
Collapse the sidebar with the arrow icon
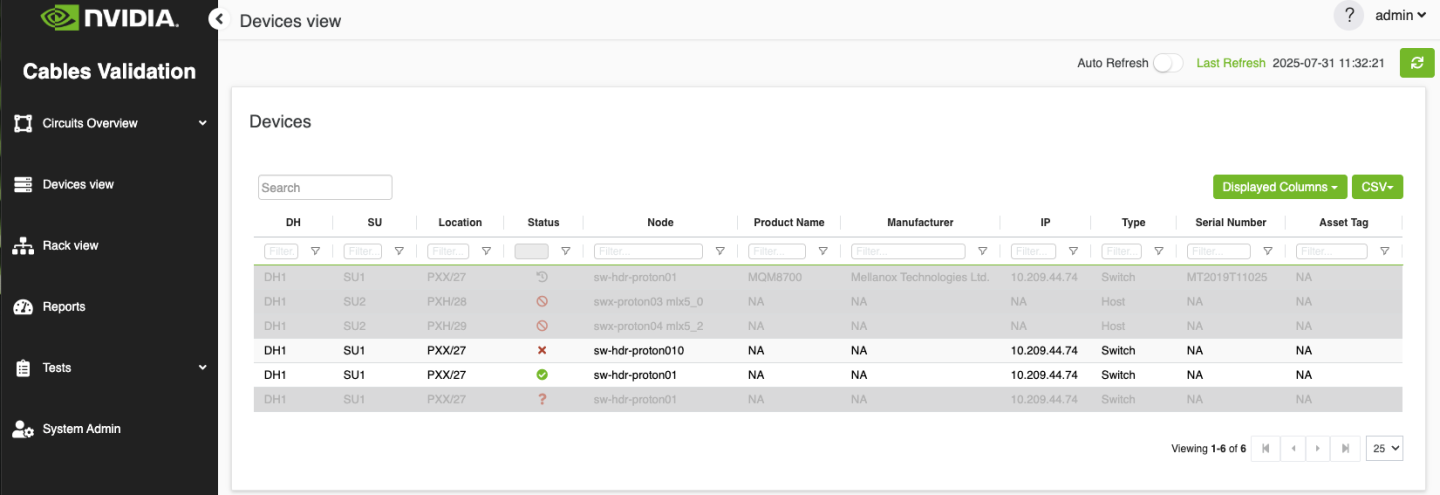(219, 19)
